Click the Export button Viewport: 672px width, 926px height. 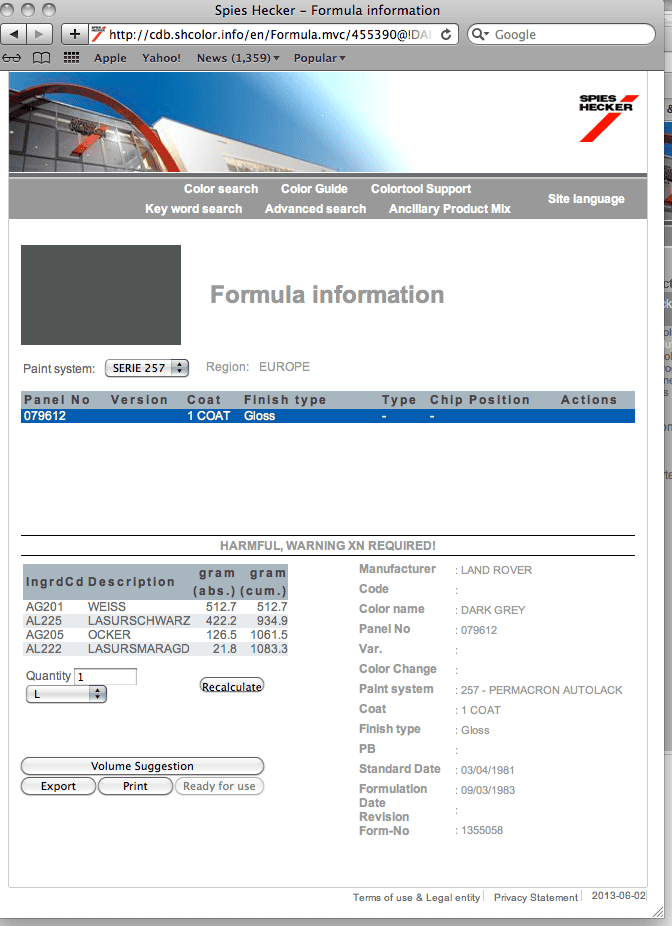pos(58,786)
